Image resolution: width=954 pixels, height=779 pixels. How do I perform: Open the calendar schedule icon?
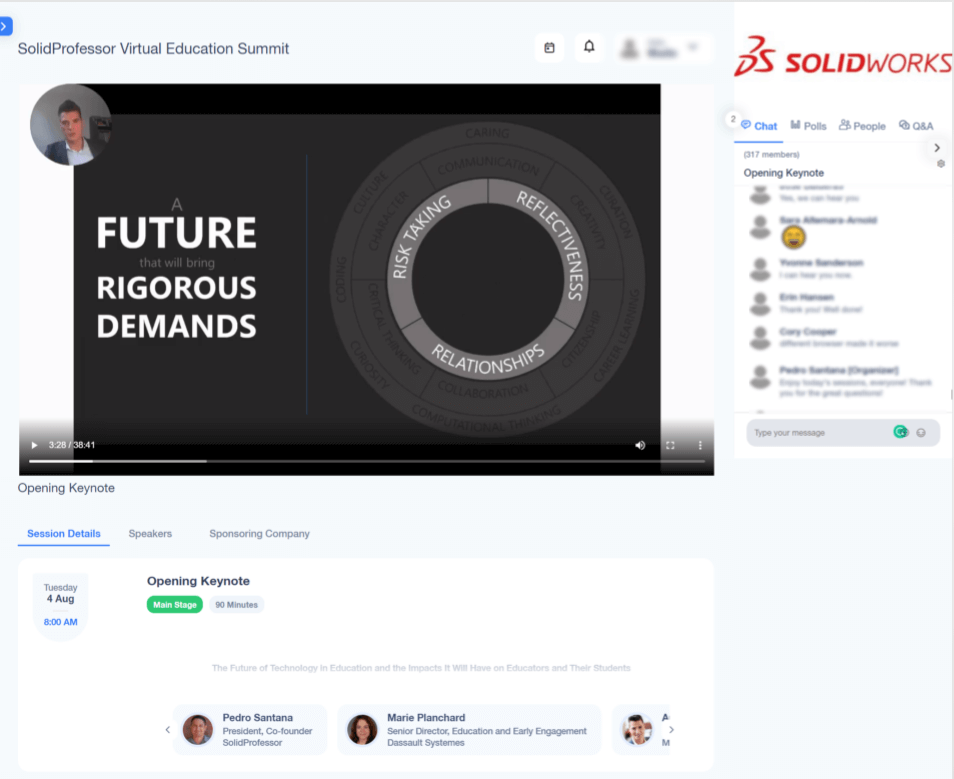tap(549, 47)
